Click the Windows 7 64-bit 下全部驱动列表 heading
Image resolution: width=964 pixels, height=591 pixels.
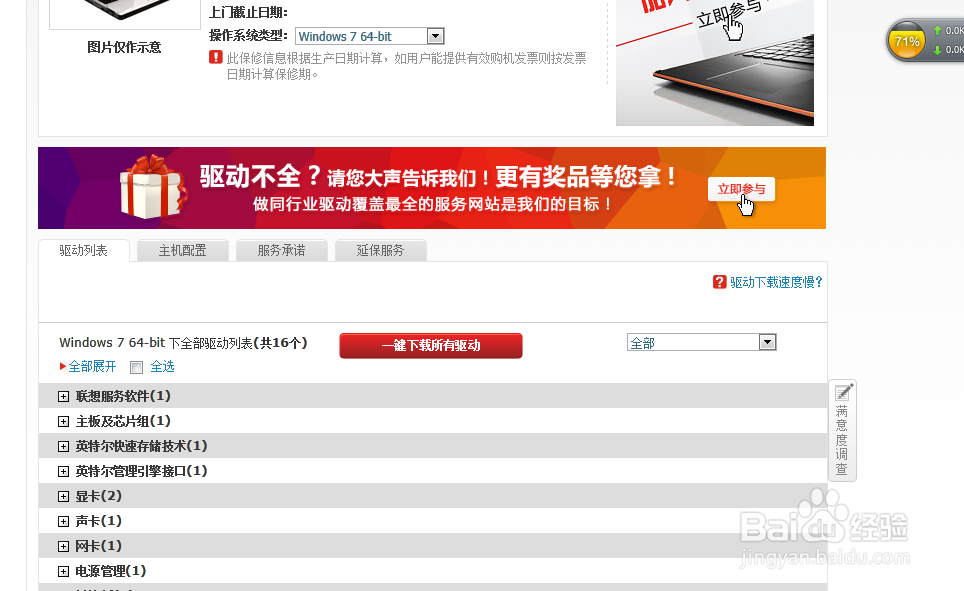[183, 343]
